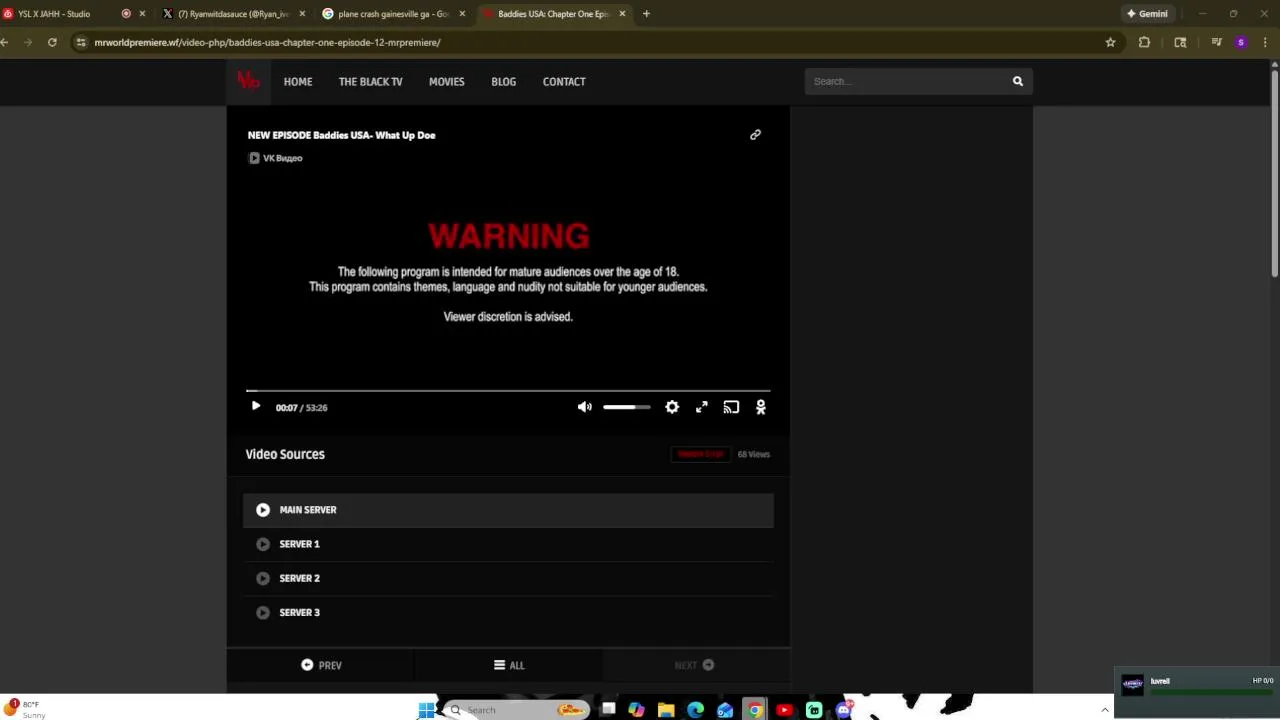Screen dimensions: 1280x720
Task: Open video player settings gear
Action: coord(672,407)
